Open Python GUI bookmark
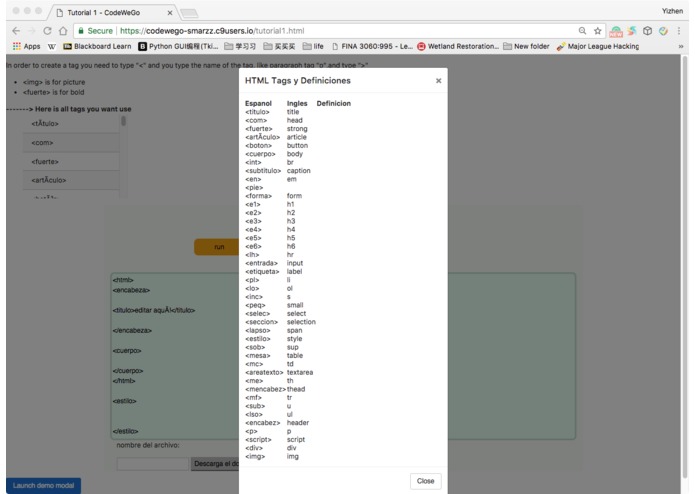The width and height of the screenshot is (695, 494). (x=178, y=46)
